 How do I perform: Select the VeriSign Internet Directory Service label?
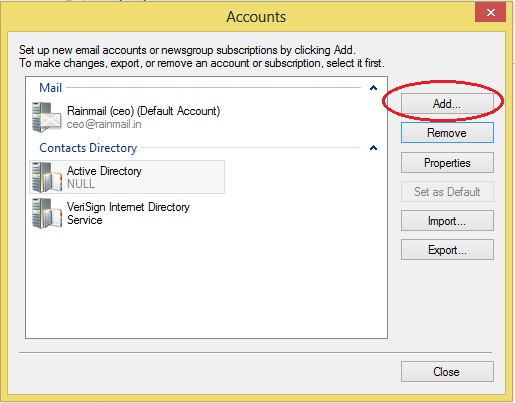click(x=128, y=213)
